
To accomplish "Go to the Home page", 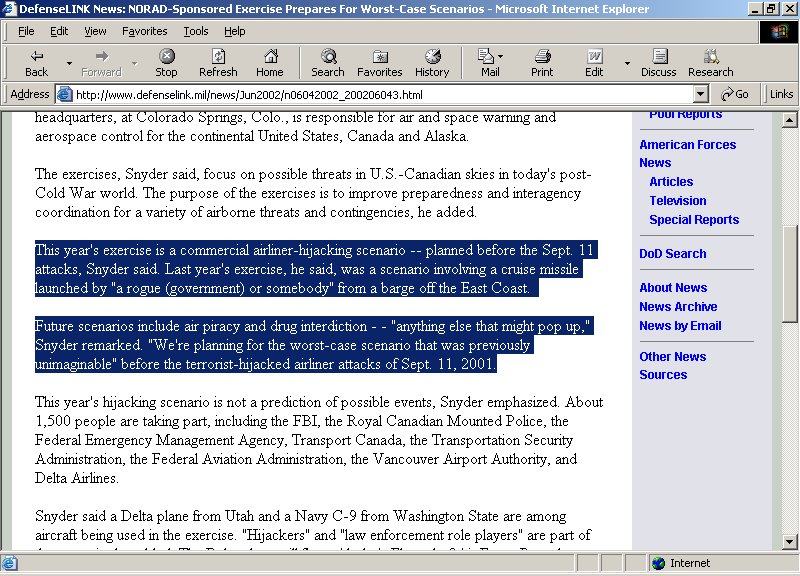I will (270, 63).
